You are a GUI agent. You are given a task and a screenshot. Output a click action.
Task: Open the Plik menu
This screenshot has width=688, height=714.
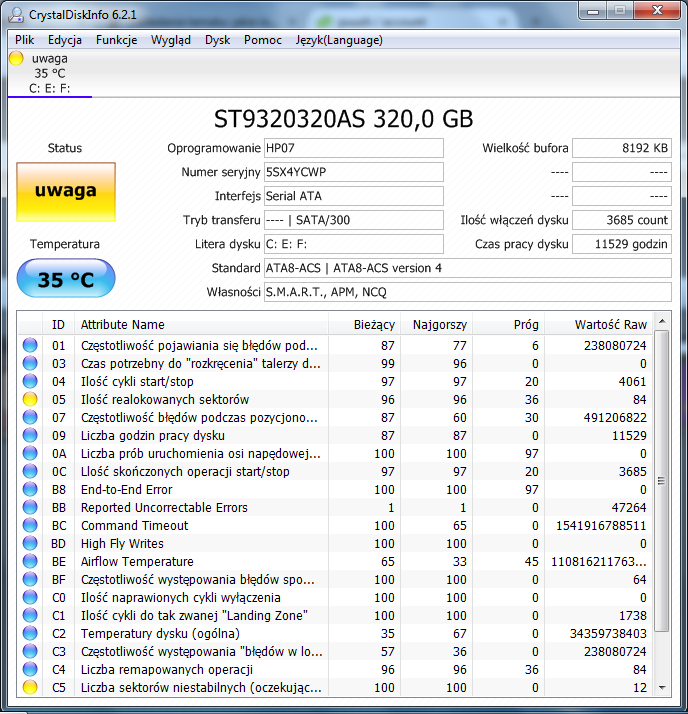(x=25, y=40)
